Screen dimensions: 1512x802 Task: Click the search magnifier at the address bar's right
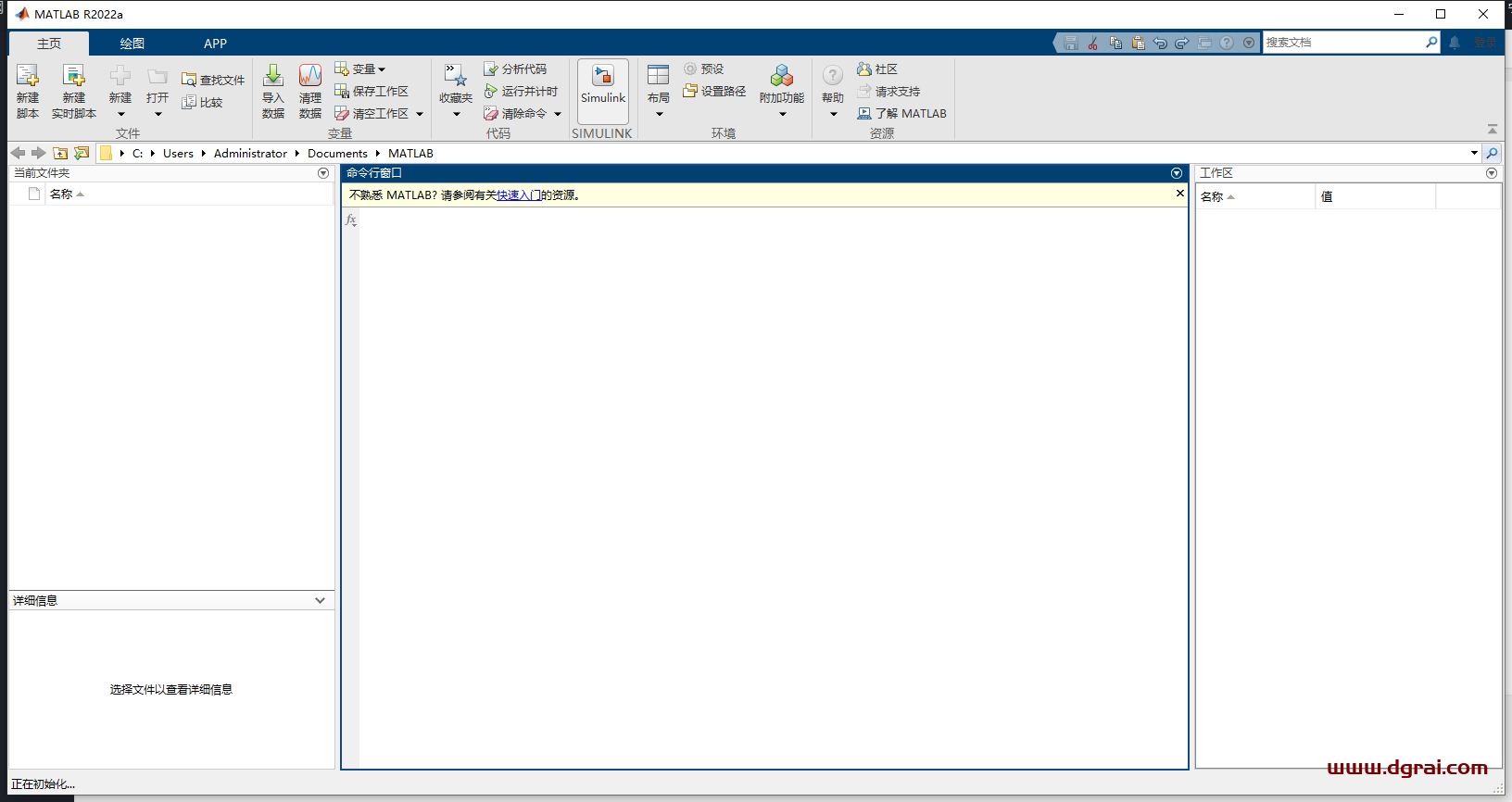[x=1492, y=153]
